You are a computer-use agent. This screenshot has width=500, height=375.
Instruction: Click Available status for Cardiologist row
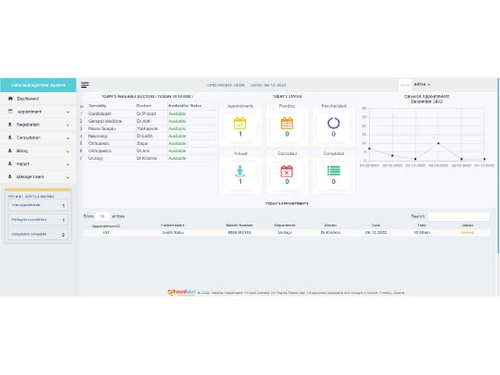[x=177, y=114]
